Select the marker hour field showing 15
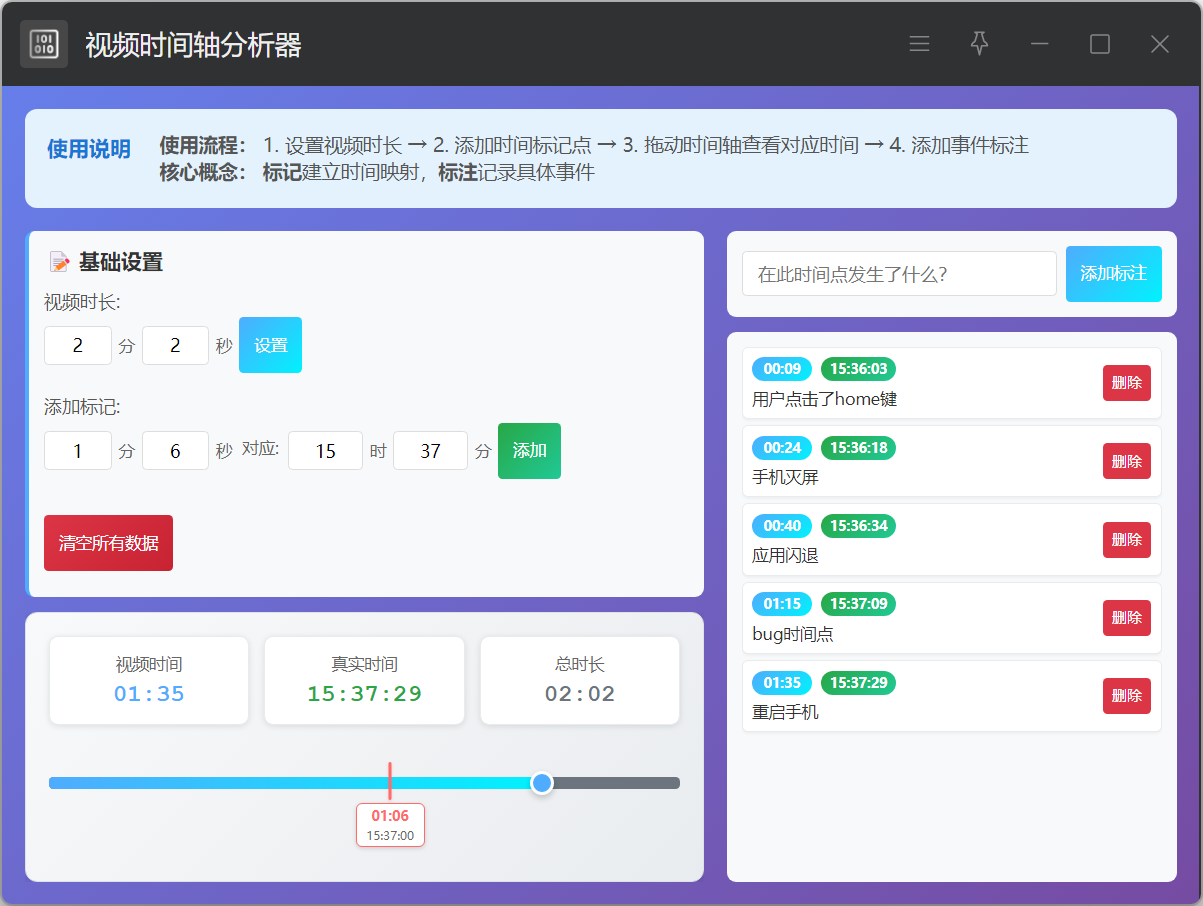 point(325,451)
